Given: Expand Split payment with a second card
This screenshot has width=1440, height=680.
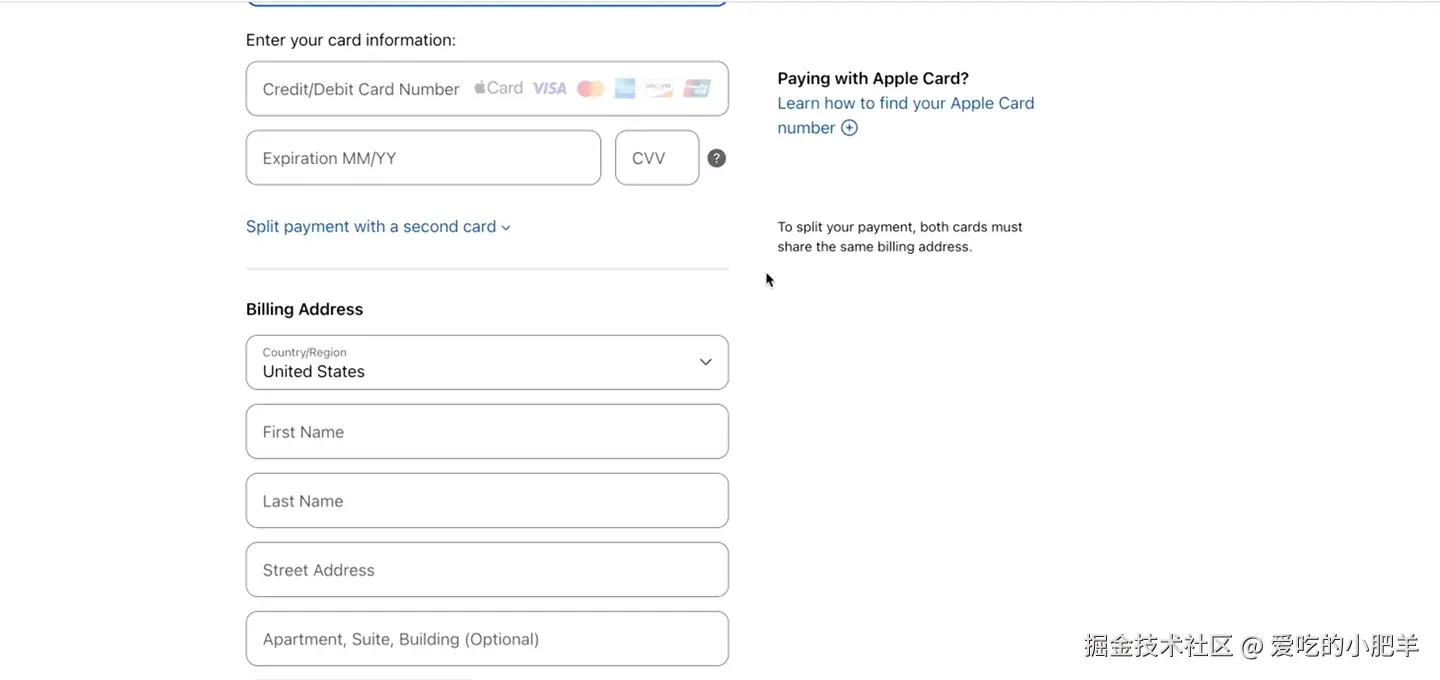Looking at the screenshot, I should (x=378, y=227).
